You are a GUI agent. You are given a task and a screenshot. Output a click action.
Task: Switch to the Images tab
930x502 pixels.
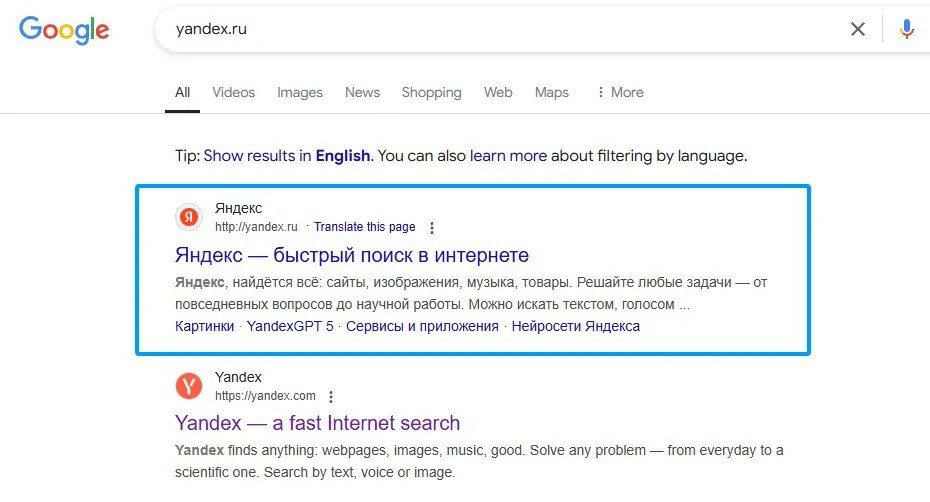coord(300,93)
